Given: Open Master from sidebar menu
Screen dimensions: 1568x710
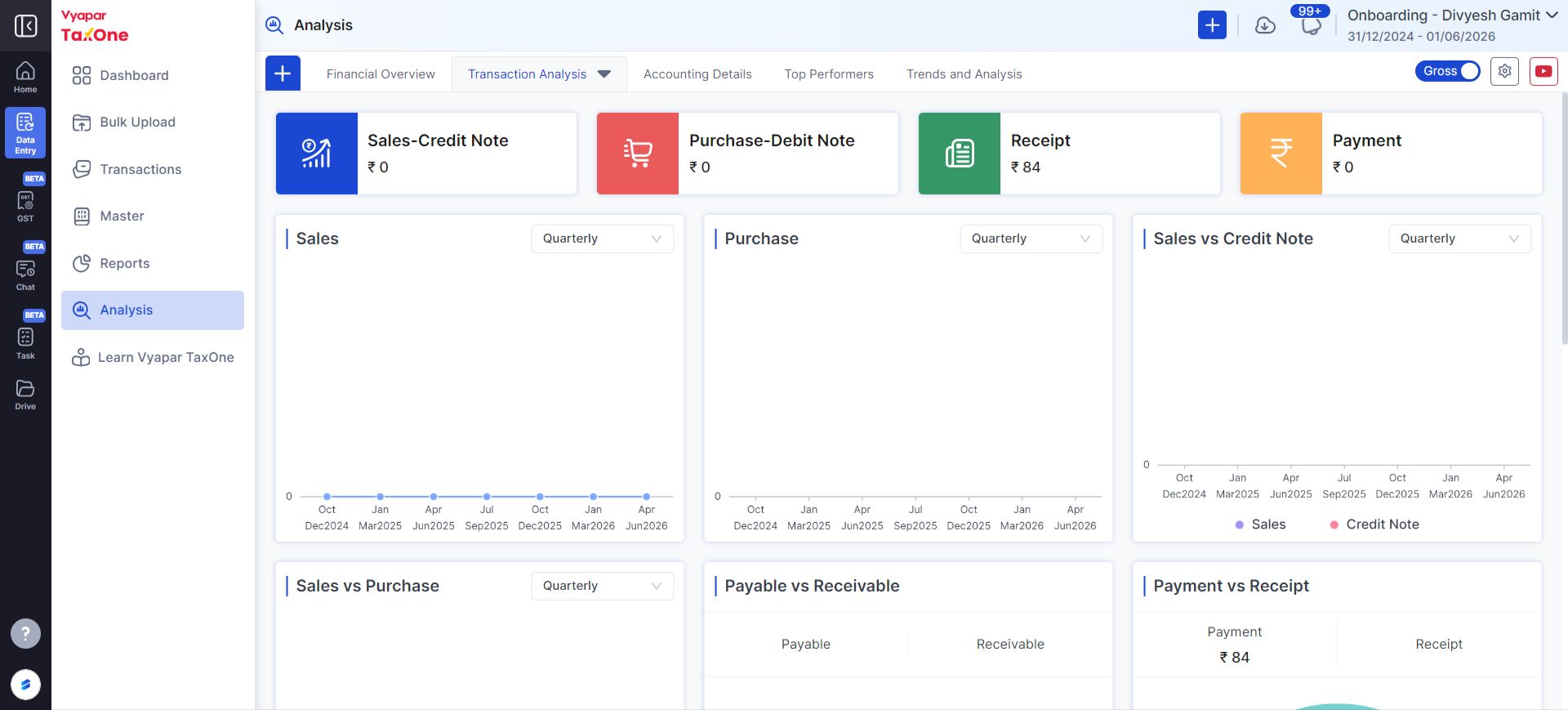Looking at the screenshot, I should point(153,217).
